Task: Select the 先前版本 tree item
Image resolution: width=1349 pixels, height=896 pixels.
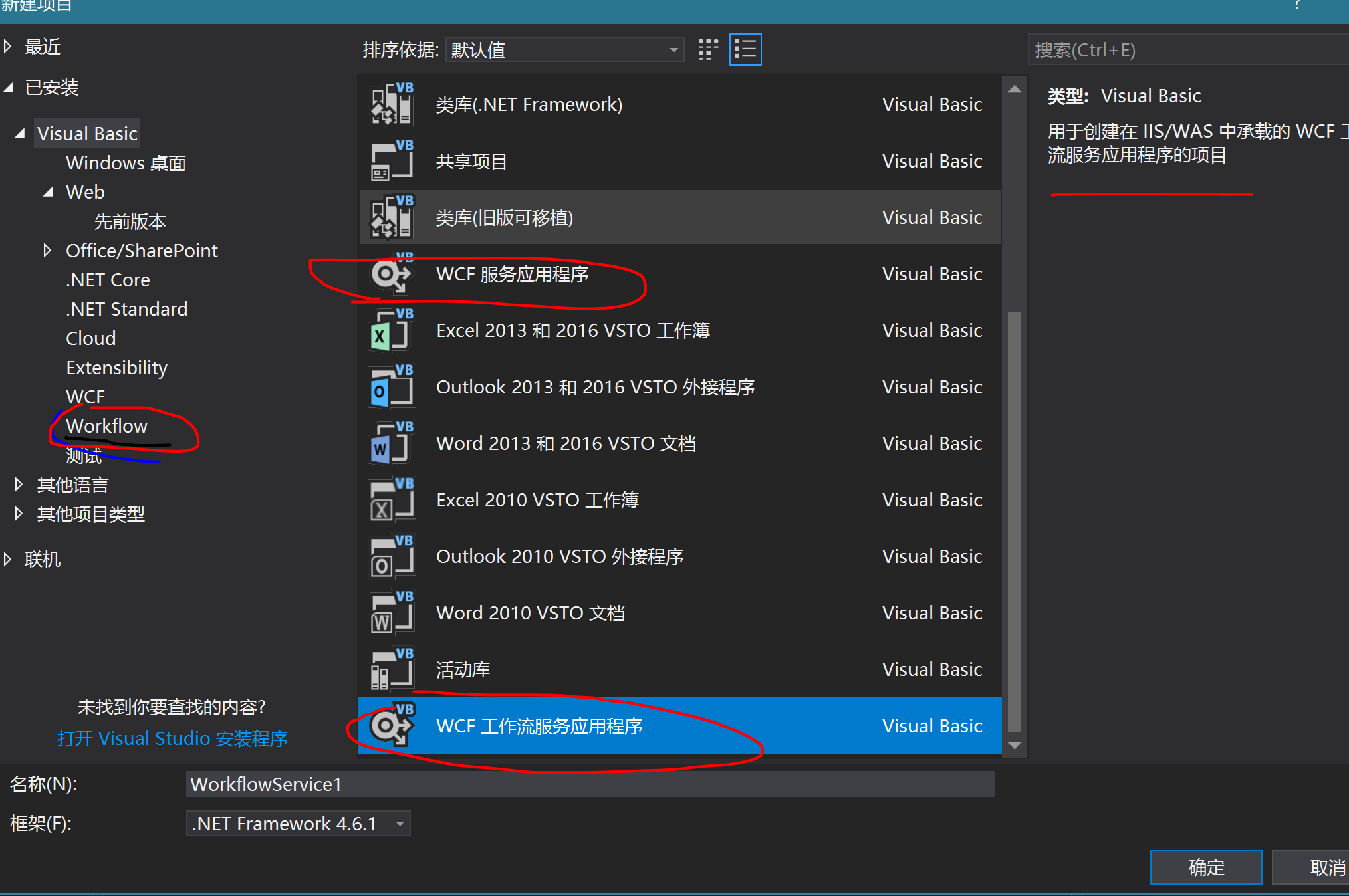Action: click(x=130, y=221)
